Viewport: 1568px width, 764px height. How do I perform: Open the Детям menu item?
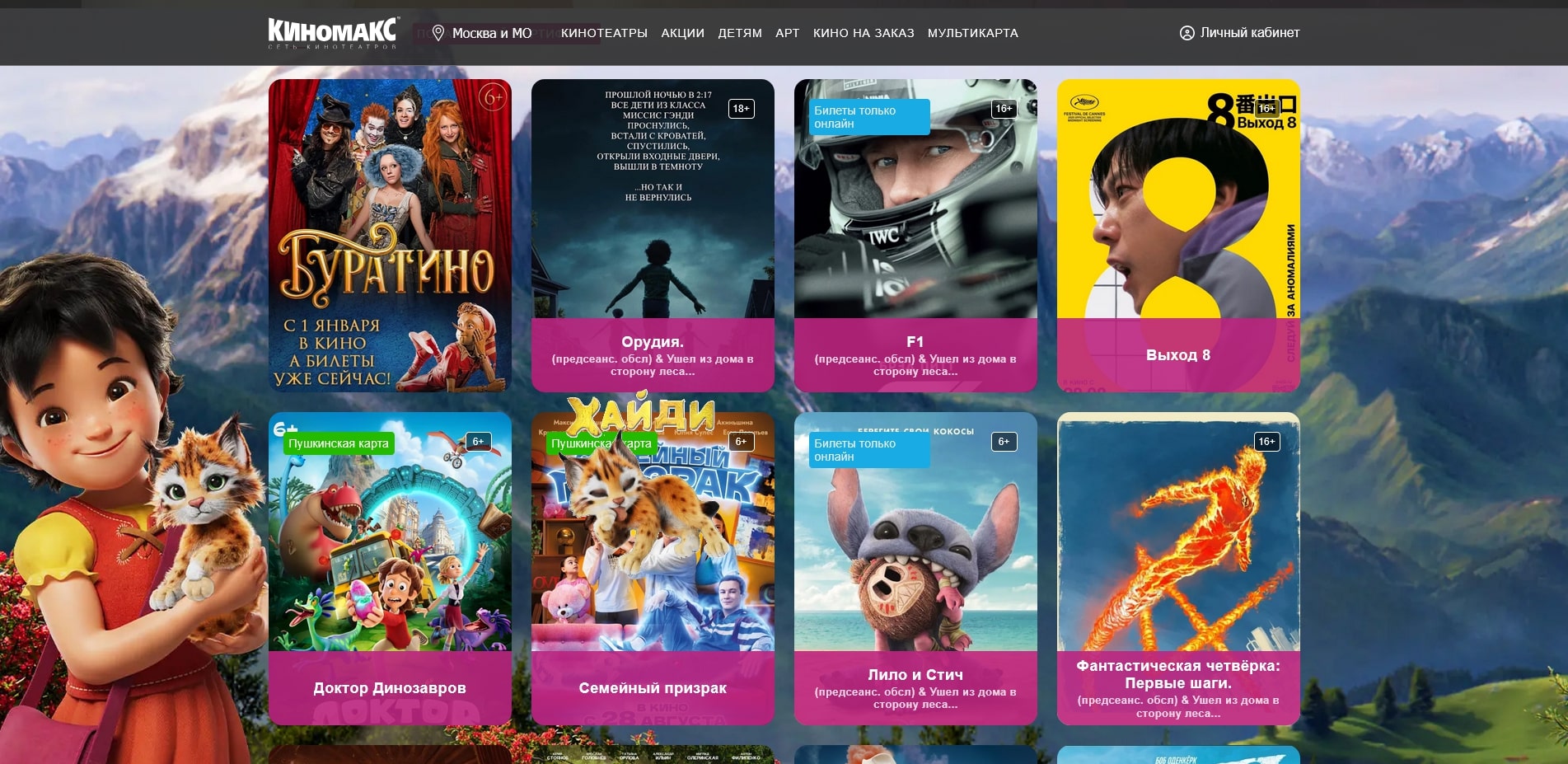[739, 33]
